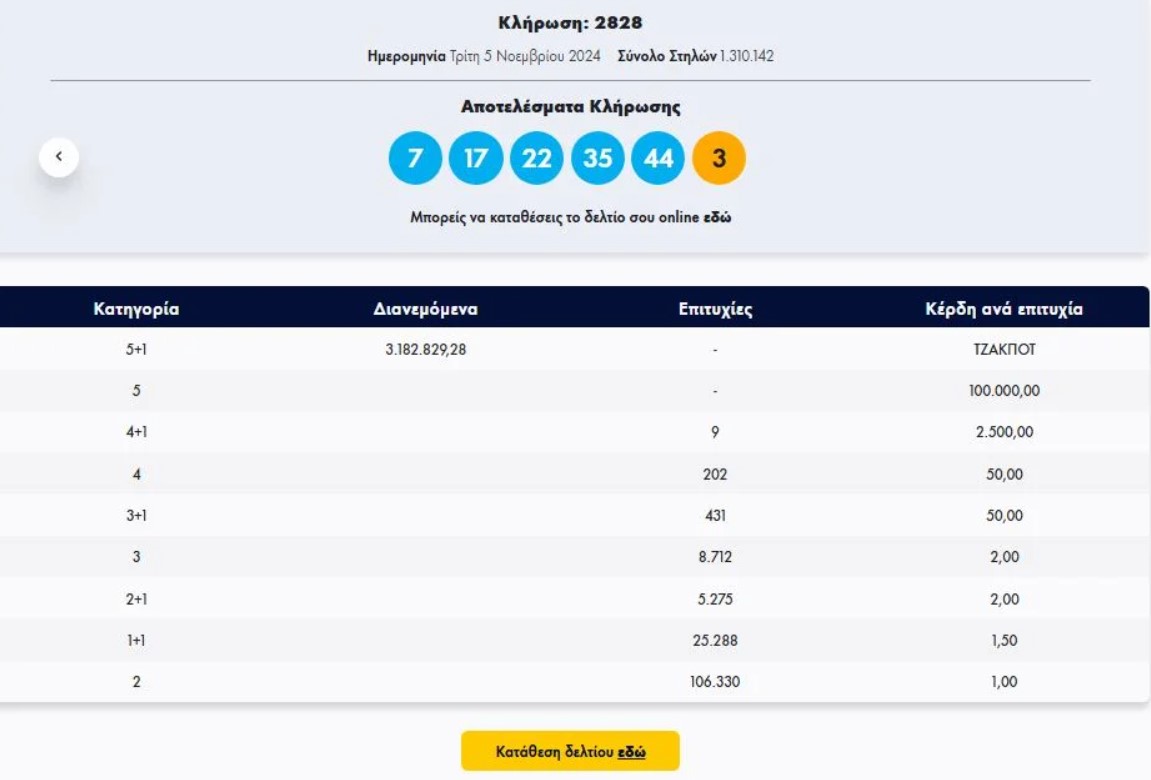1151x780 pixels.
Task: Select the 'ΤΖΑΚΠΟΤ' cell in the 5+1 row
Action: (1004, 350)
